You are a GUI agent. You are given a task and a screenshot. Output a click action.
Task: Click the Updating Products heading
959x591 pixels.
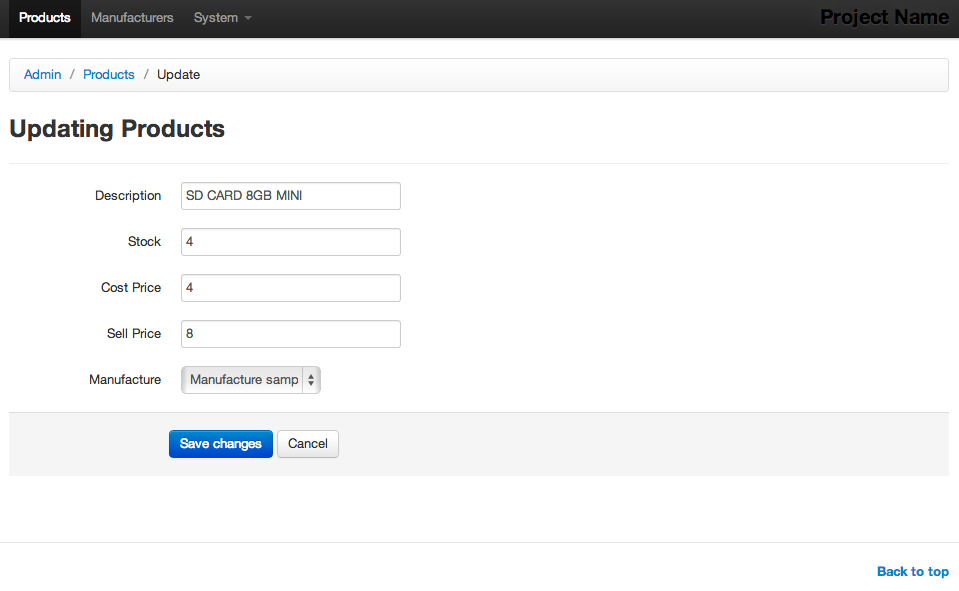coord(117,129)
